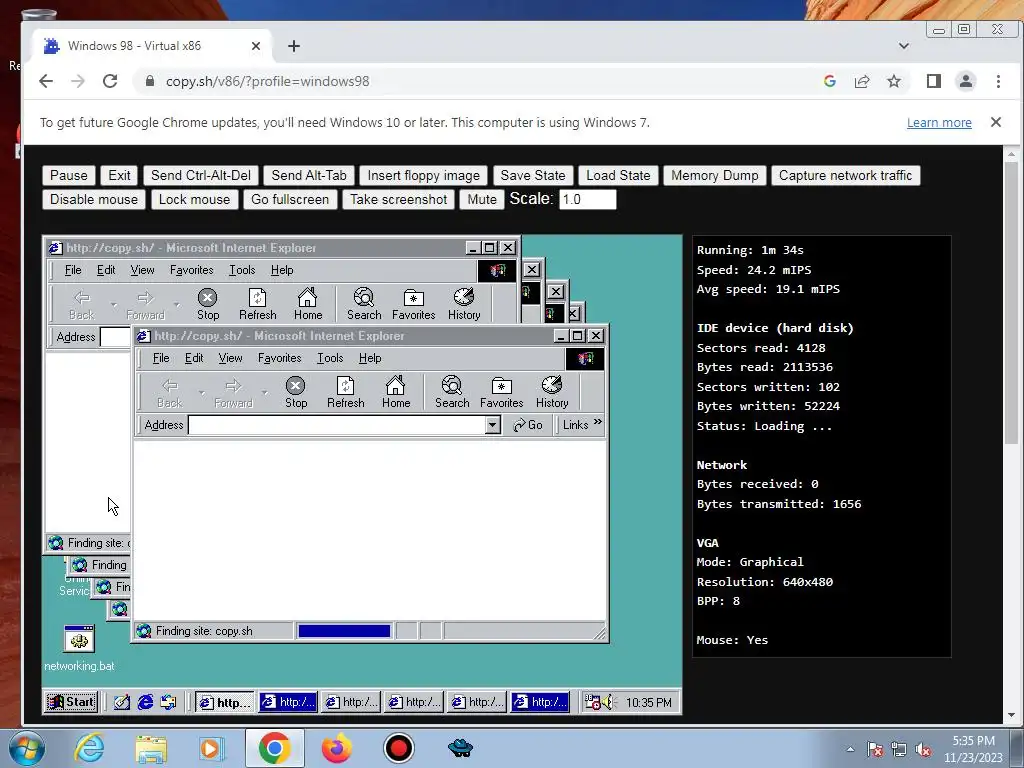Open Chrome's three-dot menu
Viewport: 1024px width, 768px height.
(x=998, y=81)
